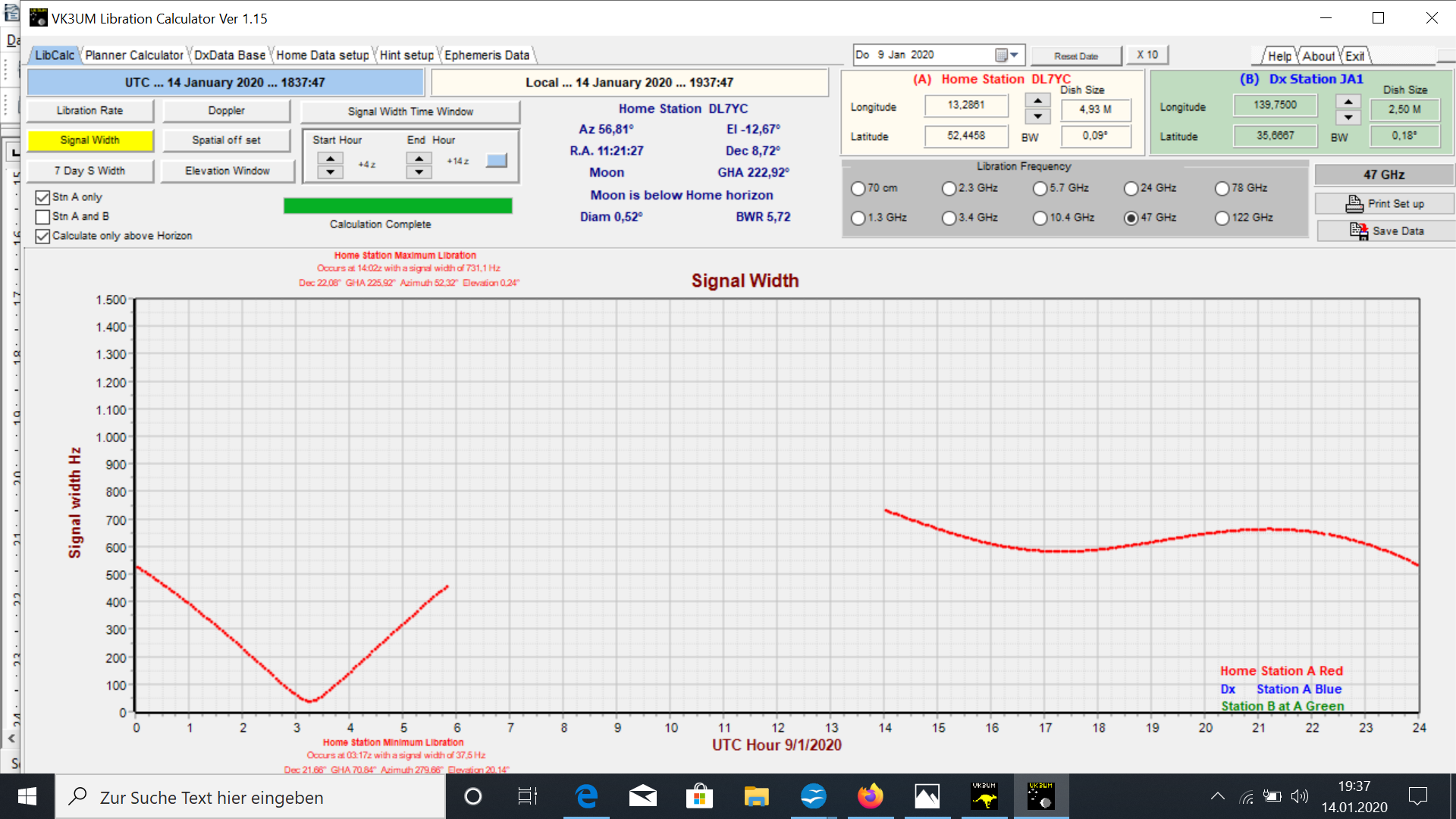Edit Home Station latitude field
The image size is (1456, 819).
coord(966,136)
